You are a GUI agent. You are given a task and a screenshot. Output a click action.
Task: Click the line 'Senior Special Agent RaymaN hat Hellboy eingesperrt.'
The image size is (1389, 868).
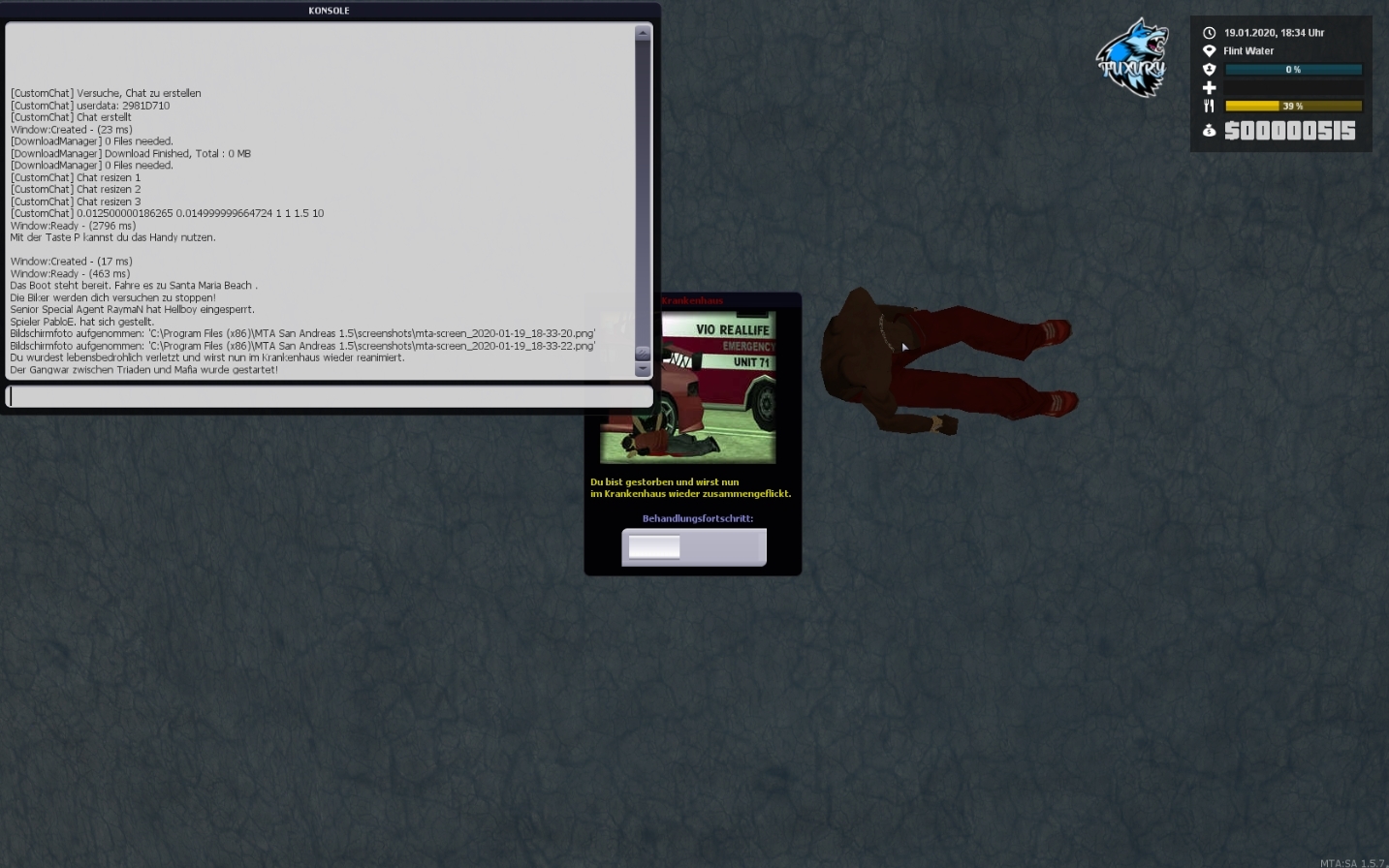click(x=132, y=310)
